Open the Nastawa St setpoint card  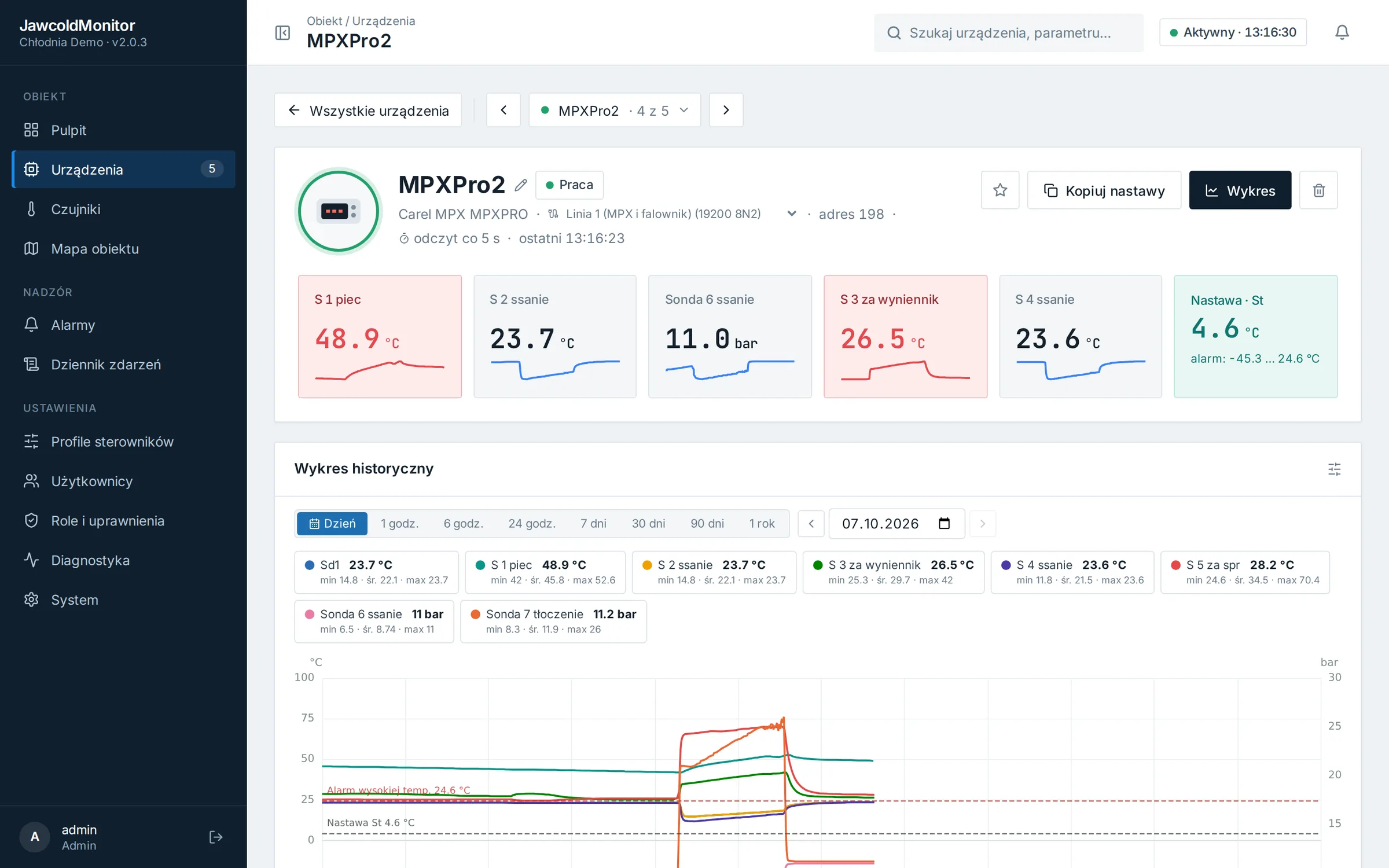pos(1255,336)
